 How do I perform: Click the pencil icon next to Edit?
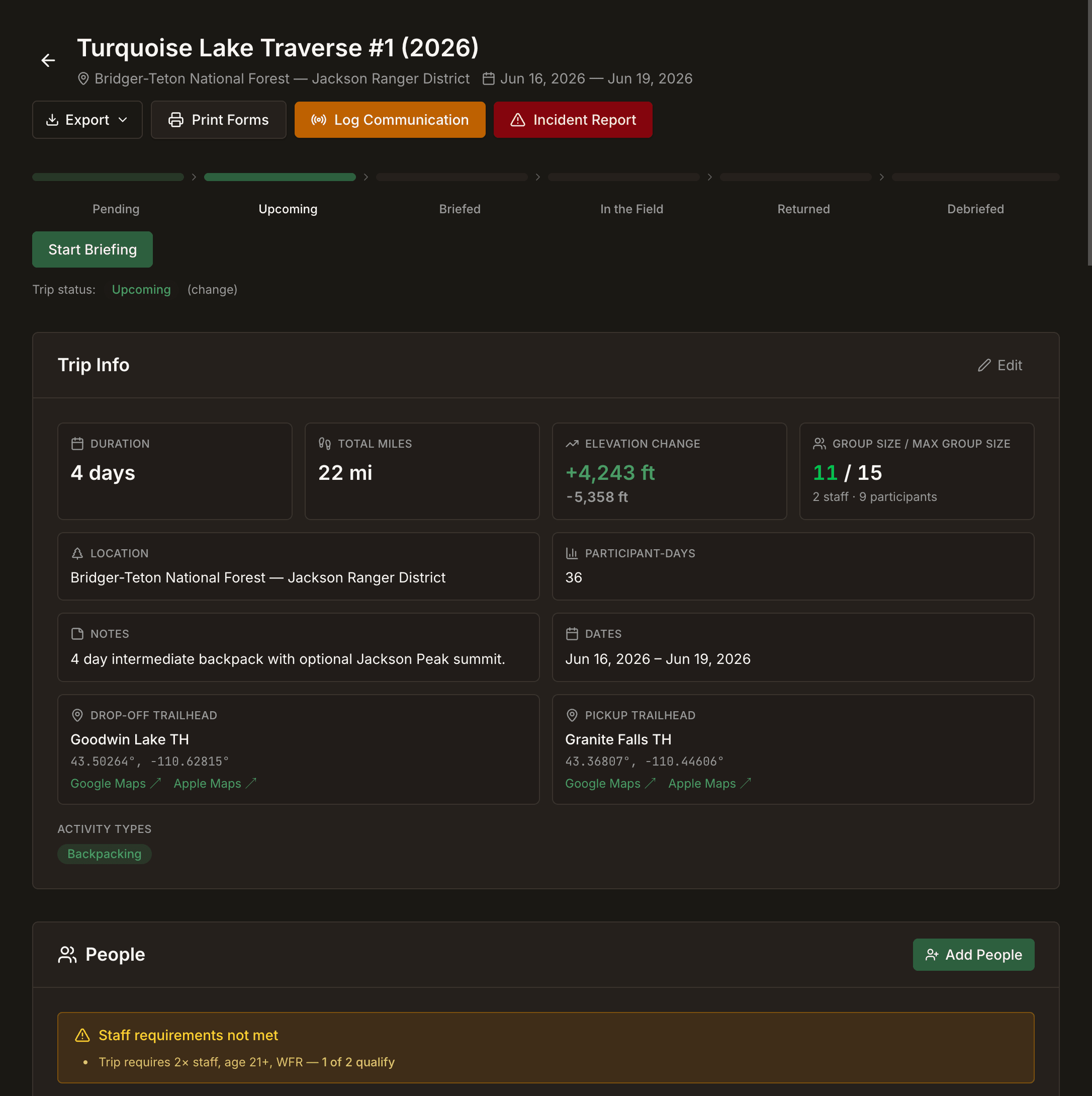pyautogui.click(x=984, y=365)
